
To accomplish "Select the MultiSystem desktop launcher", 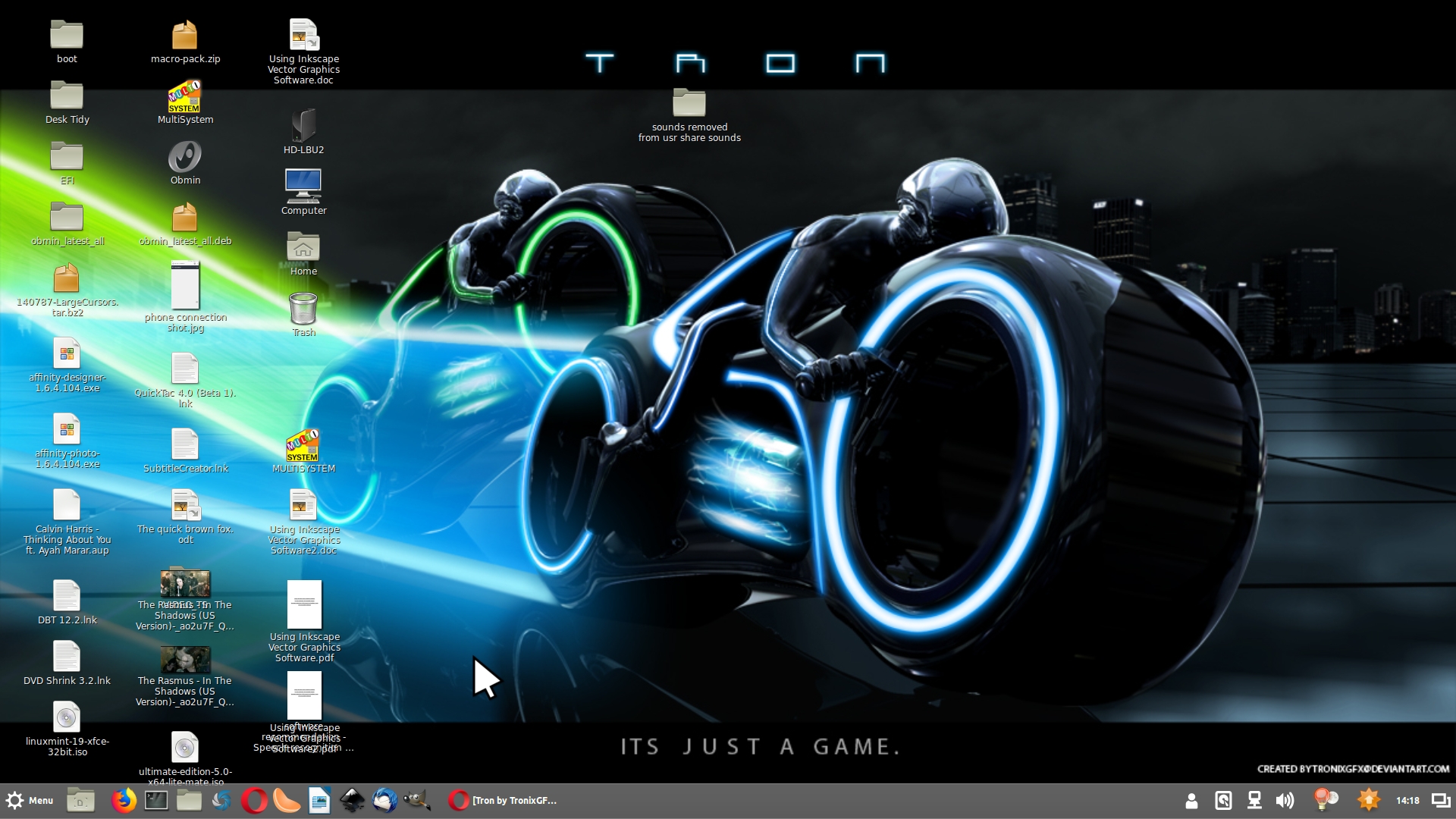I will pyautogui.click(x=185, y=102).
